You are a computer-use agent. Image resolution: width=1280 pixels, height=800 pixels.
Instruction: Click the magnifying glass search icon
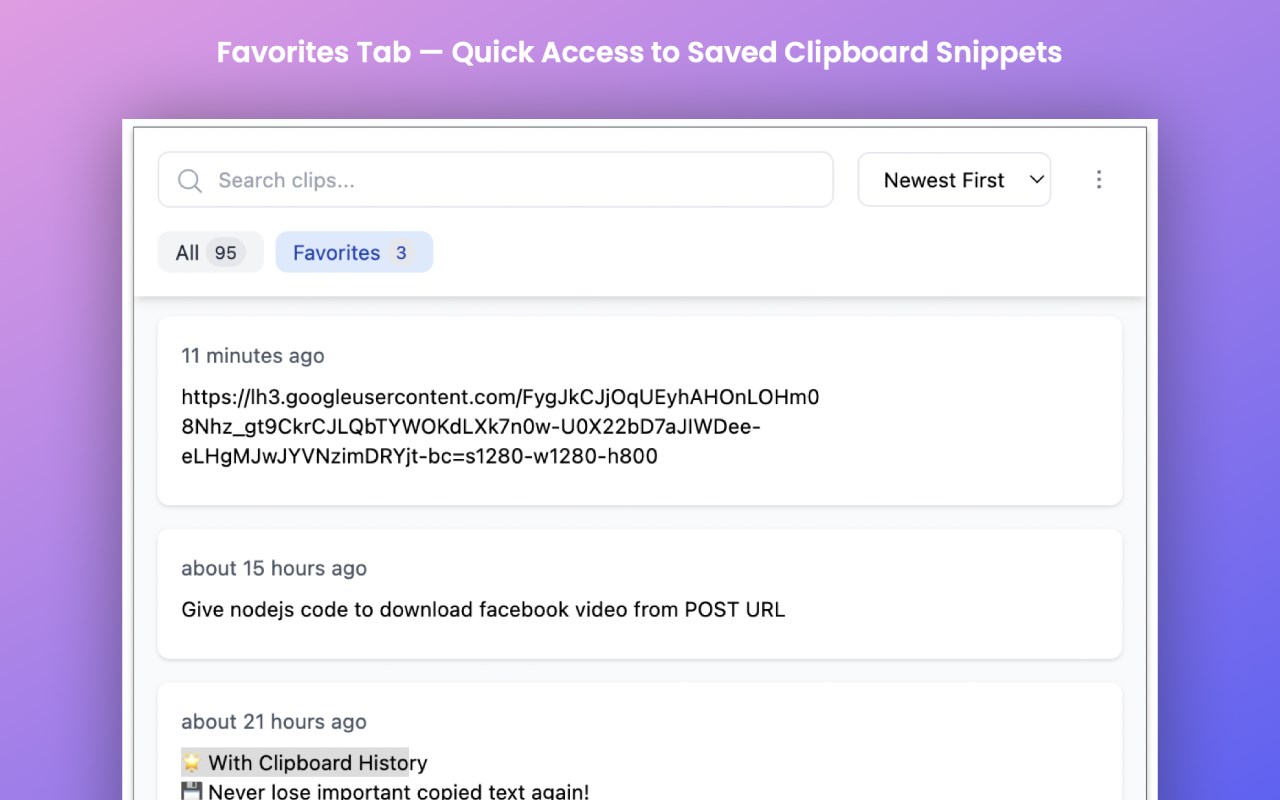click(x=190, y=180)
